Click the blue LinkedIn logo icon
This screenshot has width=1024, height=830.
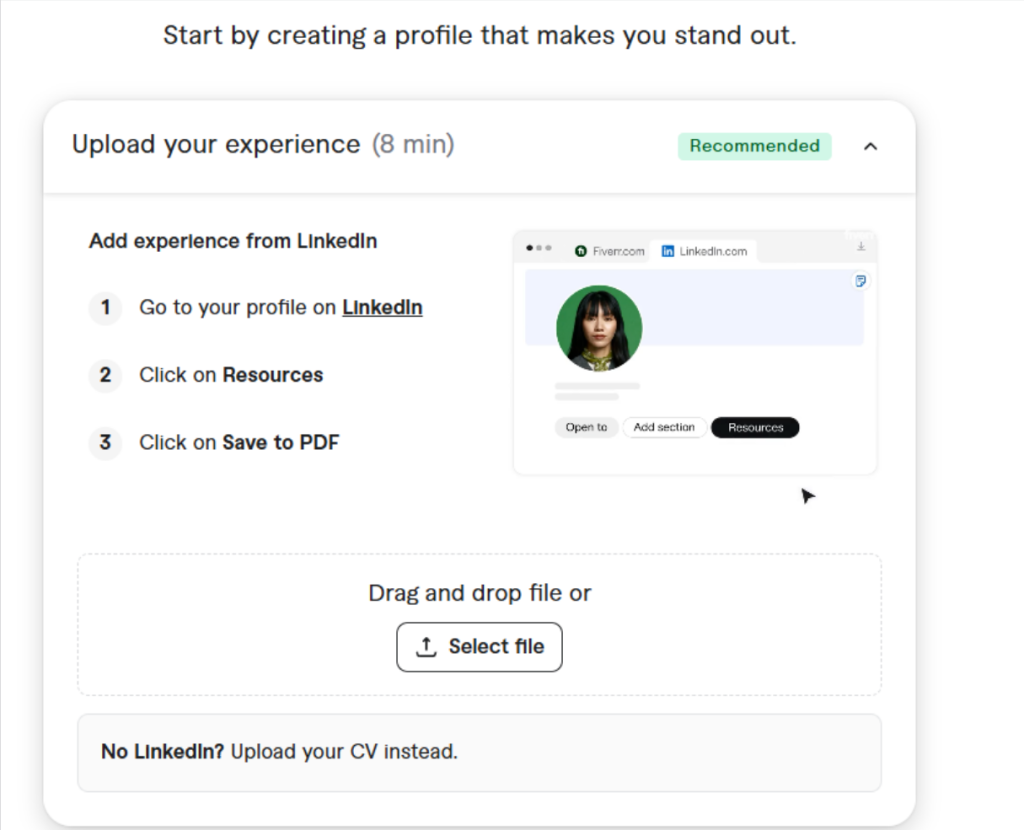(667, 251)
